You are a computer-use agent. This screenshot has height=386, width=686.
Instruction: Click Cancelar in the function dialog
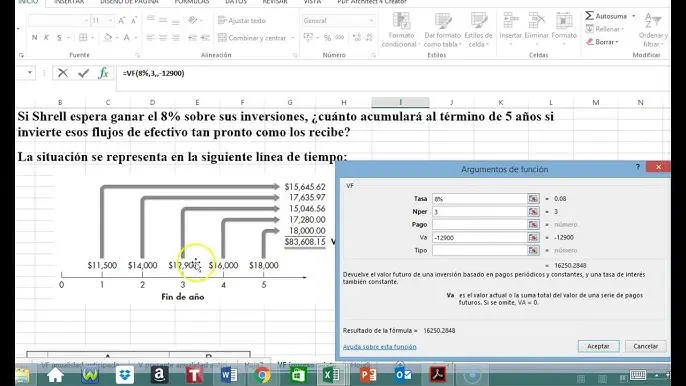(x=645, y=346)
